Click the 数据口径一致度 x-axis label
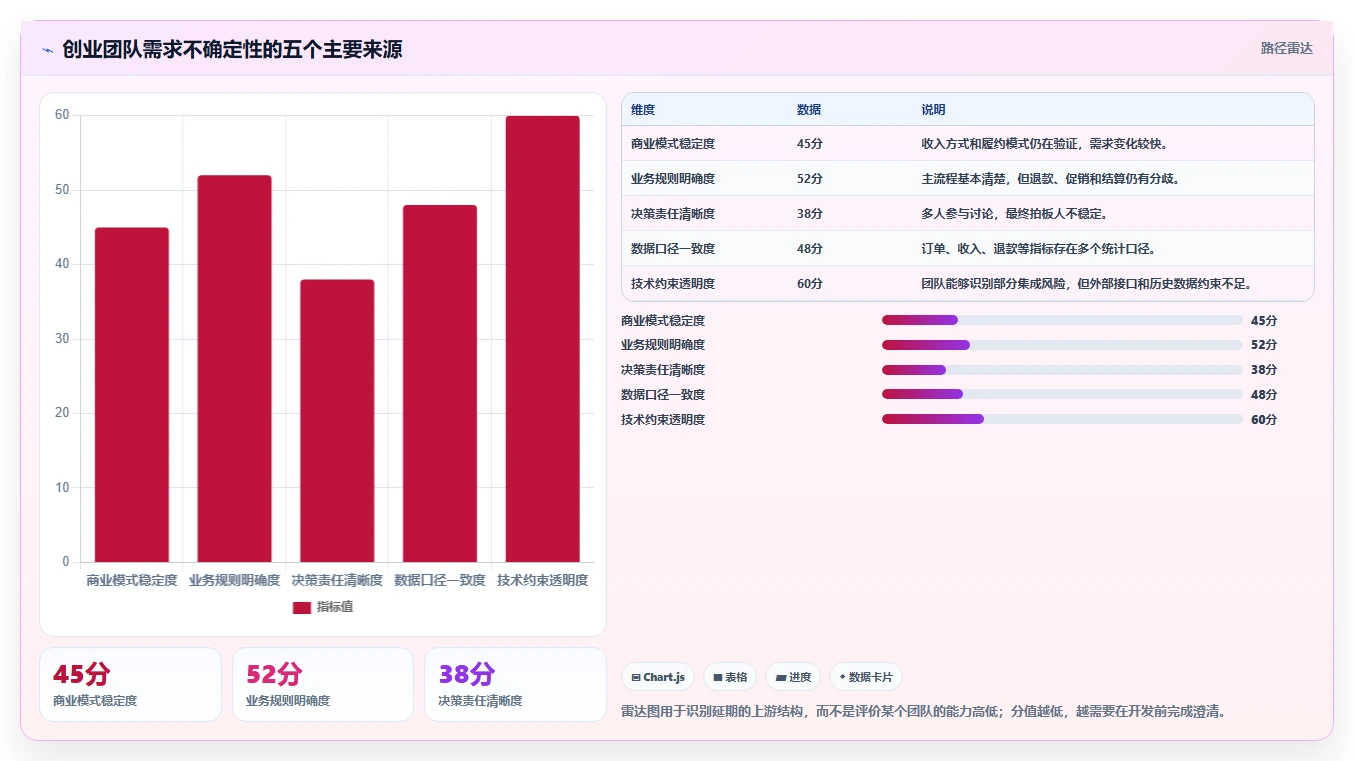This screenshot has height=761, width=1354. click(440, 580)
